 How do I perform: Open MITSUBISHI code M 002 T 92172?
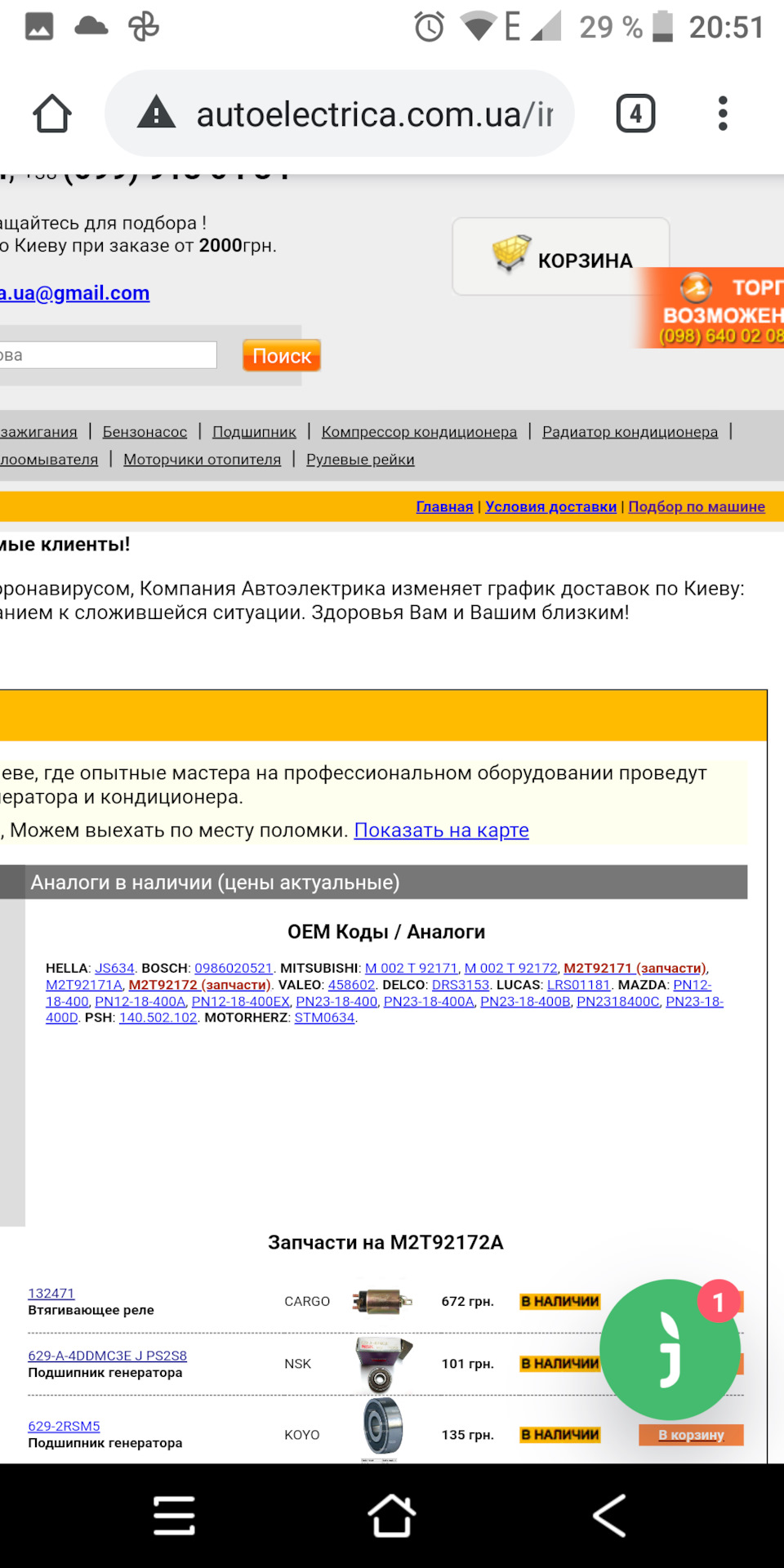511,968
